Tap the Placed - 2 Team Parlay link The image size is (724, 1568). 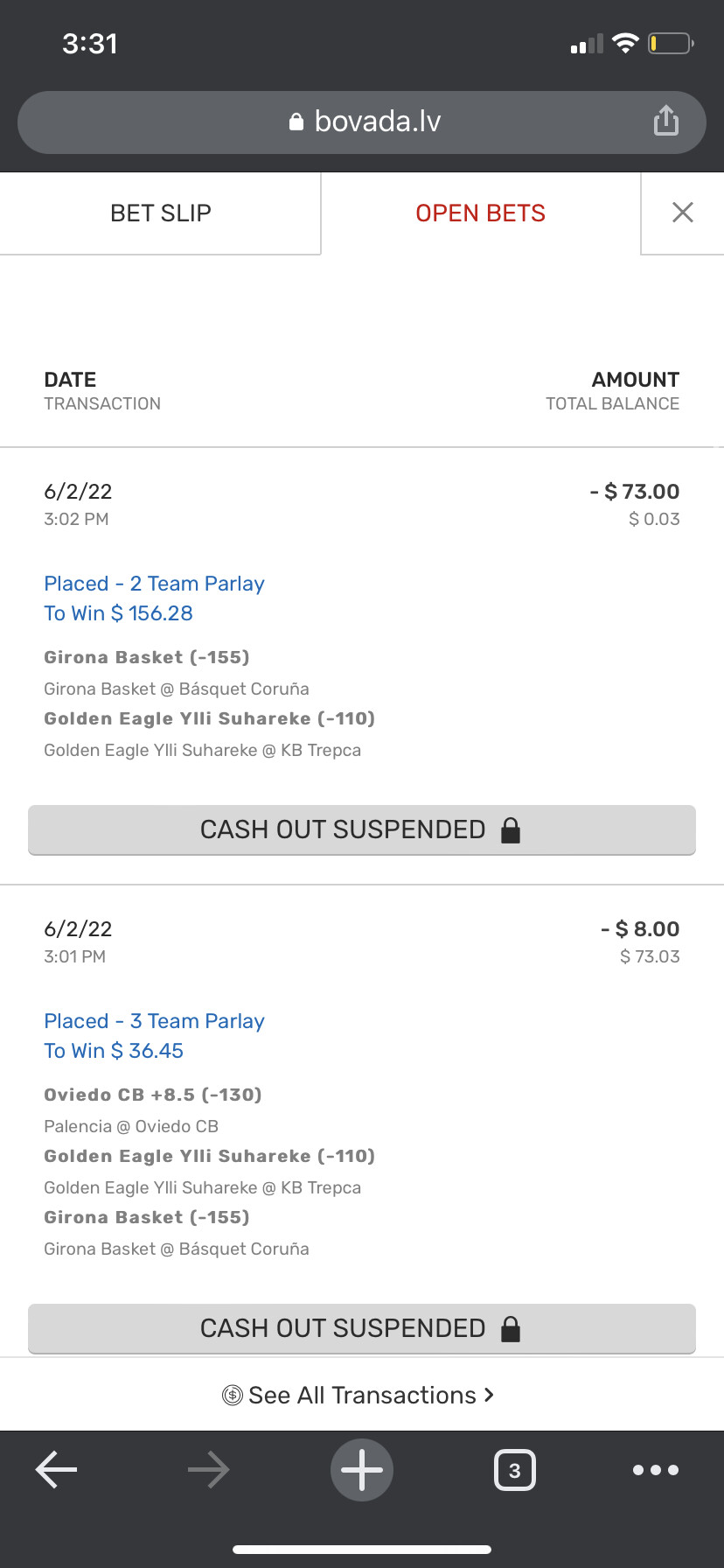pos(154,584)
